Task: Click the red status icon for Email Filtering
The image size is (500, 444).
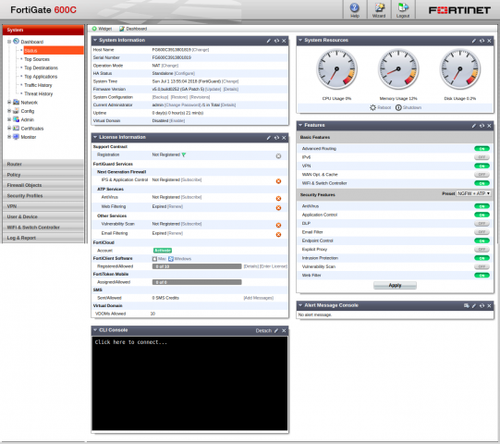Action: 278,235
